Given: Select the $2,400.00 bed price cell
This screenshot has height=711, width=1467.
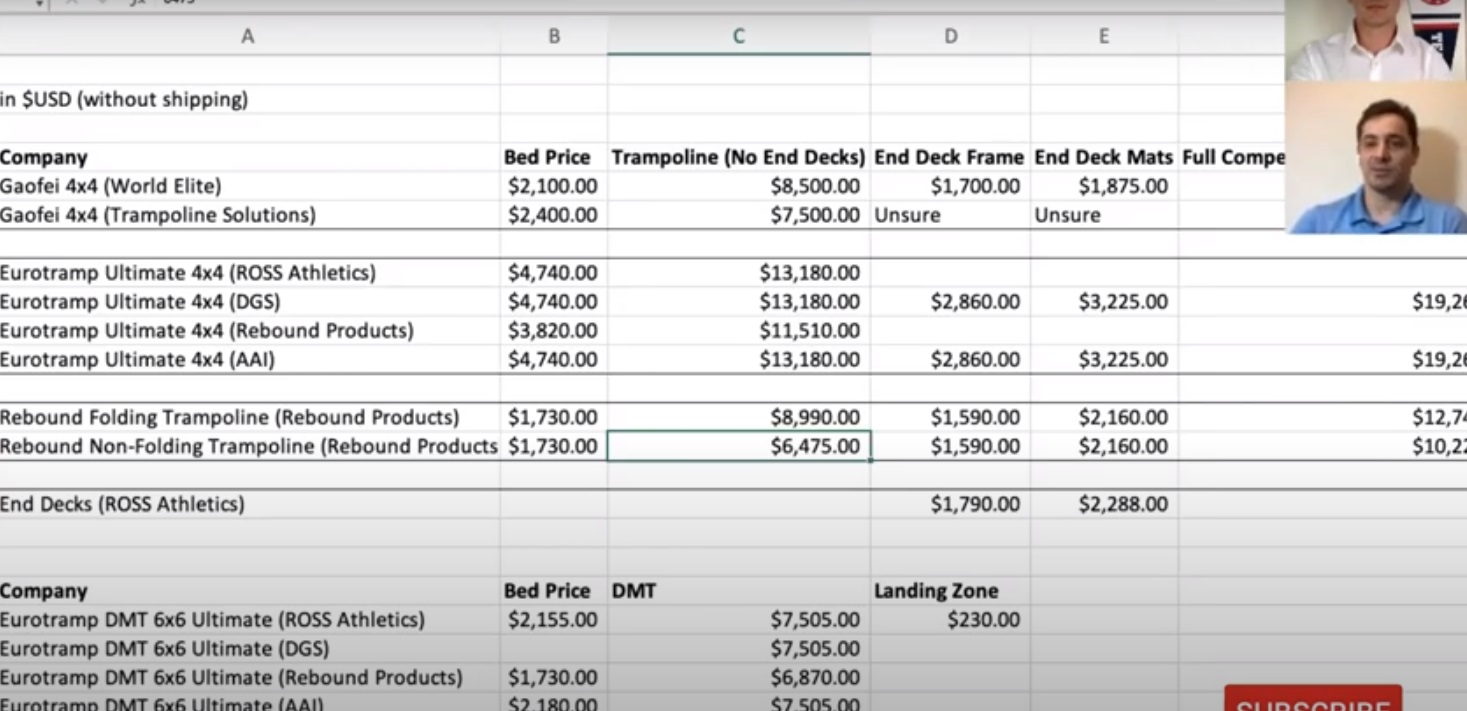Looking at the screenshot, I should [x=554, y=215].
